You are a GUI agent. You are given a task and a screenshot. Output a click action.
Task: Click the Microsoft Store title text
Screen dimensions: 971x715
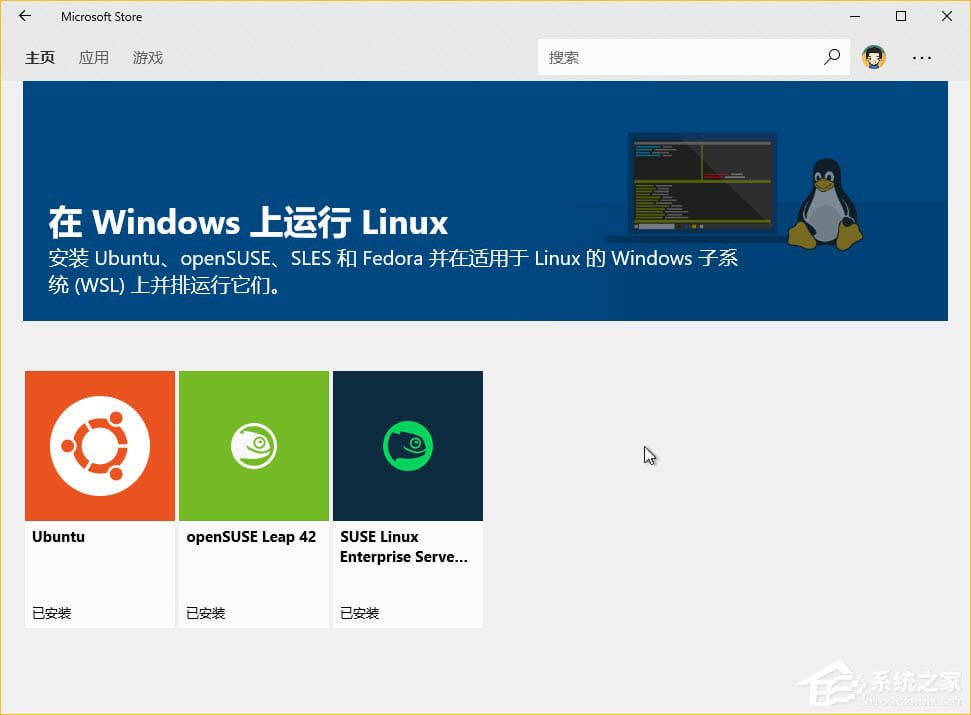[x=101, y=16]
